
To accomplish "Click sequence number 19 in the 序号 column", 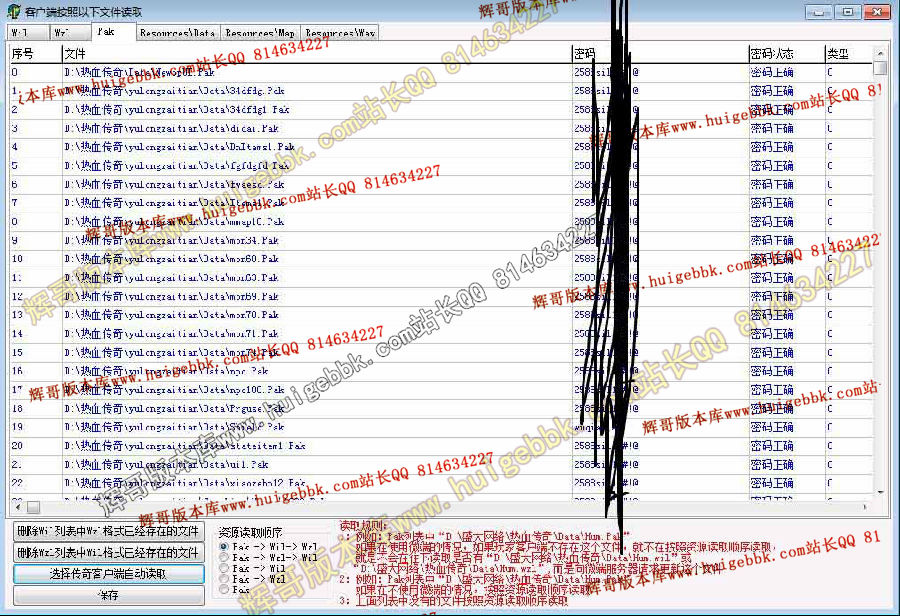I will click(17, 427).
